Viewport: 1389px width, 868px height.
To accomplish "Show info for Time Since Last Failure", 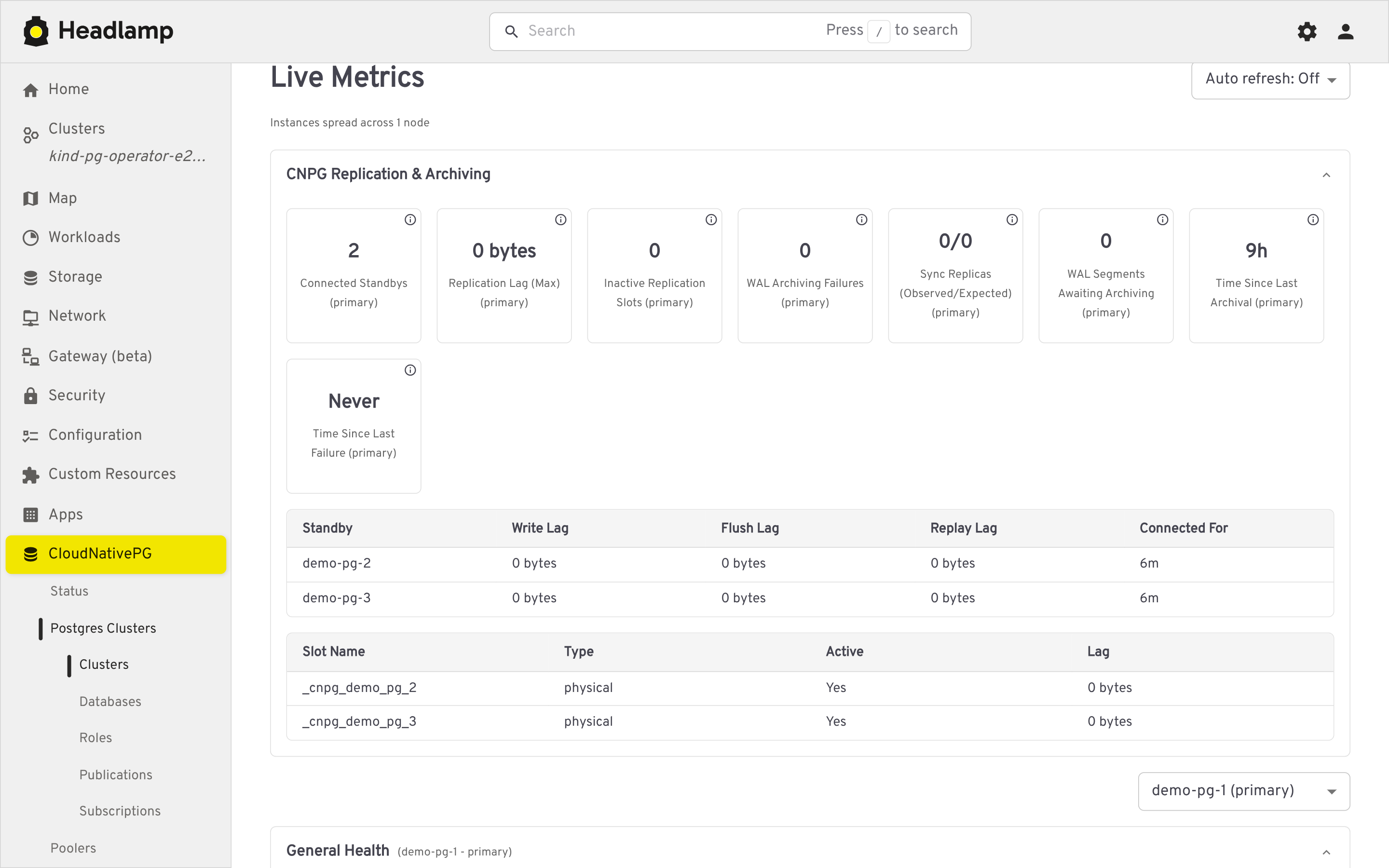I will (410, 370).
